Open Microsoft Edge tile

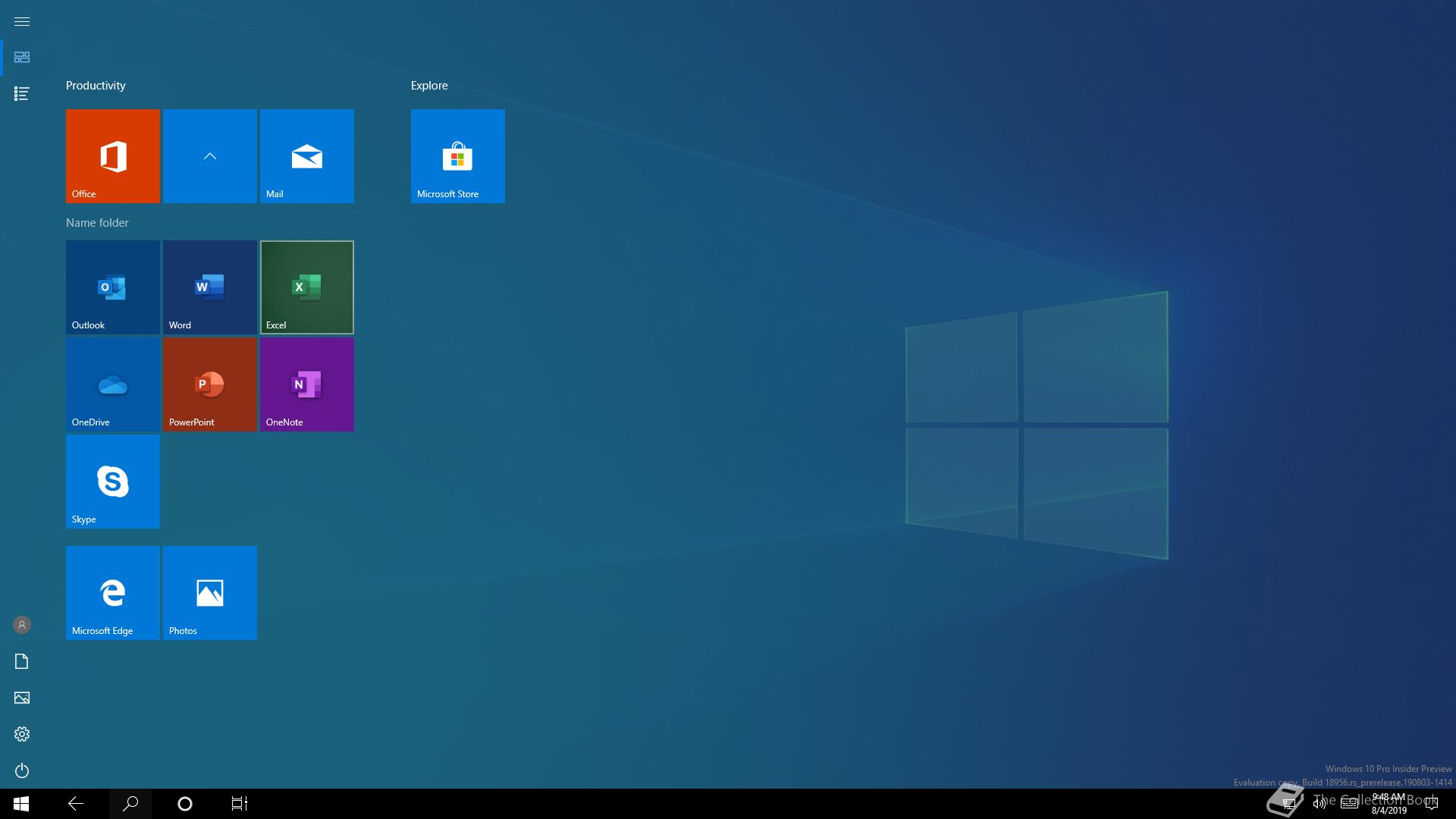coord(112,592)
